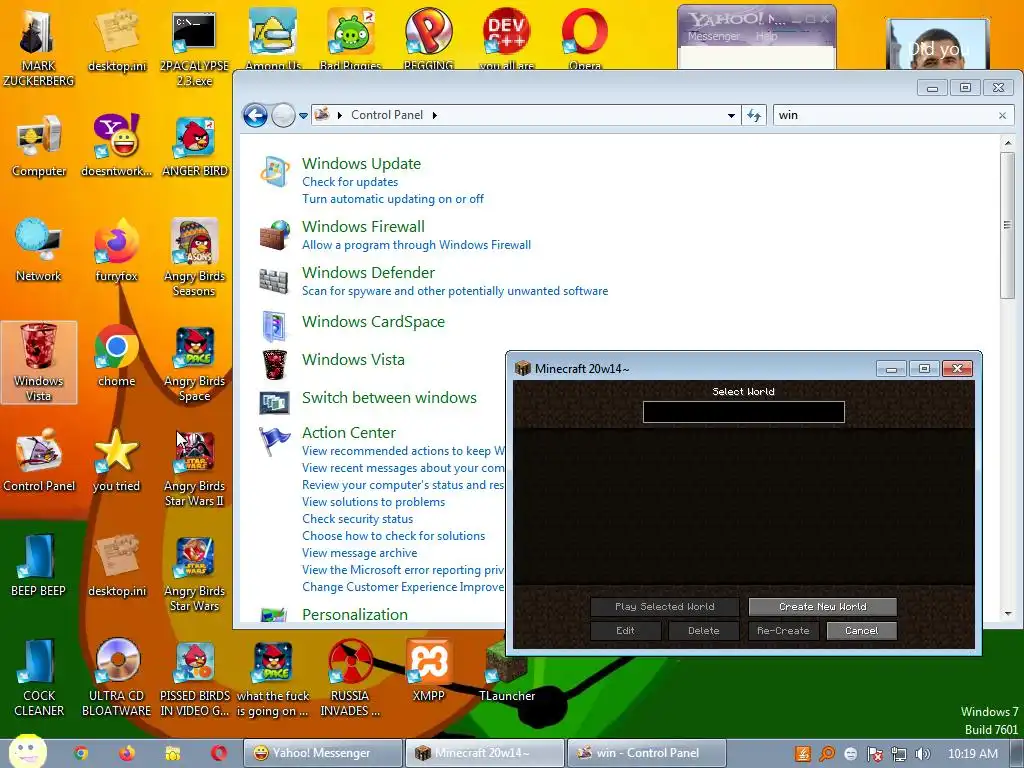Click the Control Panel desktop icon
The image size is (1024, 768).
pyautogui.click(x=39, y=460)
